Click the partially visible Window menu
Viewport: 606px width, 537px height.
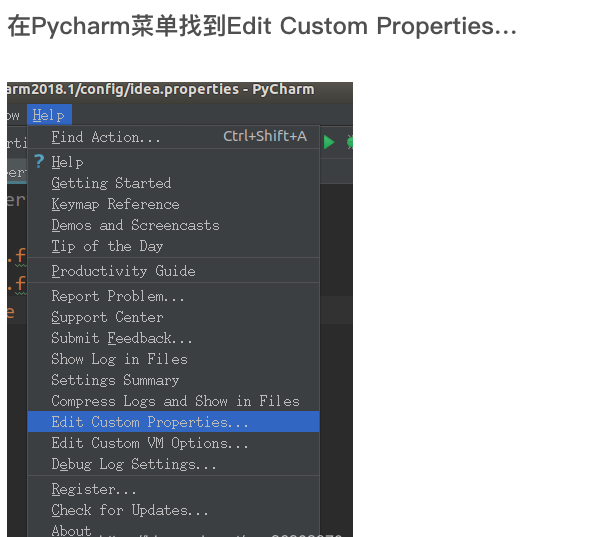(14, 115)
